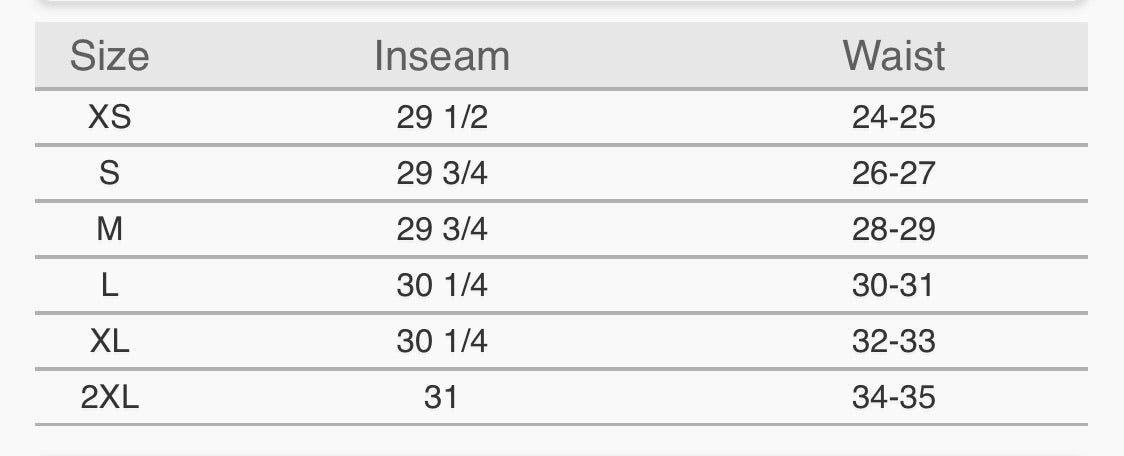Image resolution: width=1124 pixels, height=456 pixels.
Task: Click the 24-25 waist value
Action: [893, 118]
